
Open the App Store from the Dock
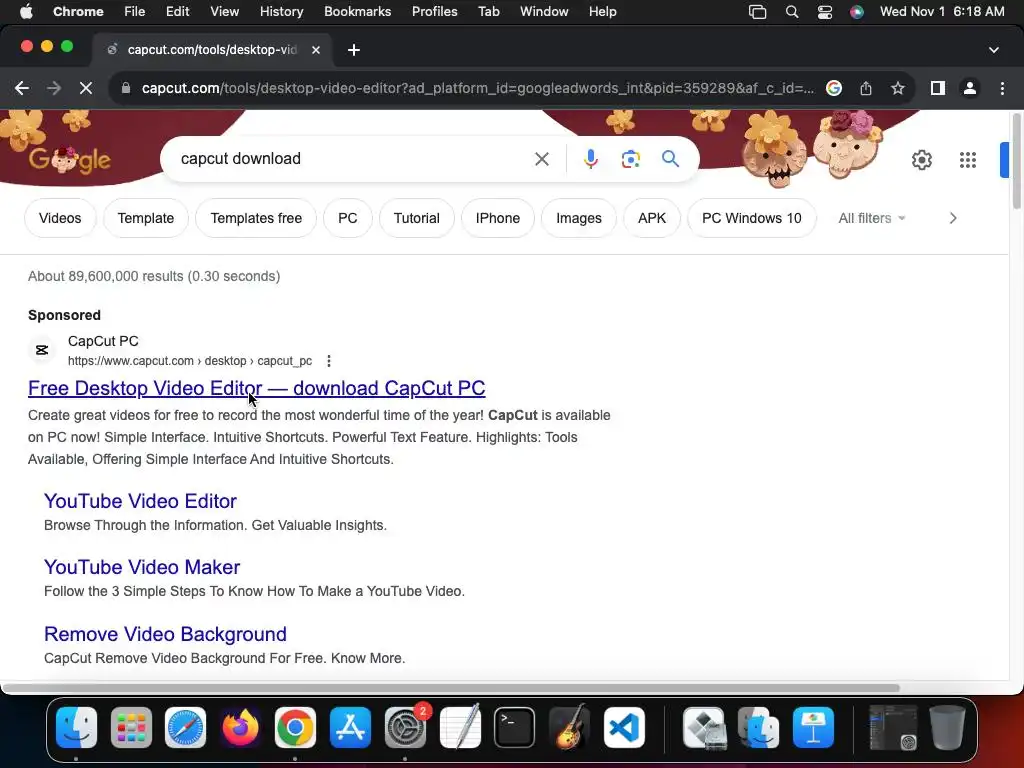(350, 728)
